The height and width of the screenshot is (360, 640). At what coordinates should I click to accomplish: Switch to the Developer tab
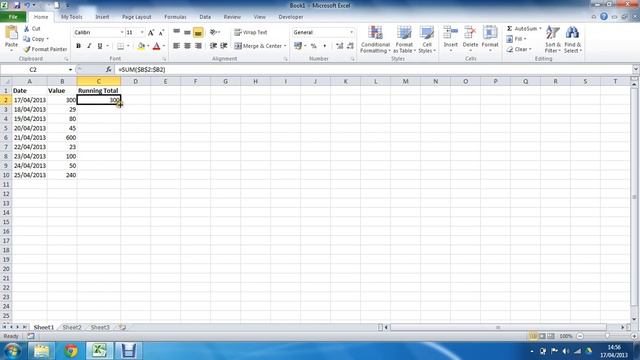click(x=291, y=17)
